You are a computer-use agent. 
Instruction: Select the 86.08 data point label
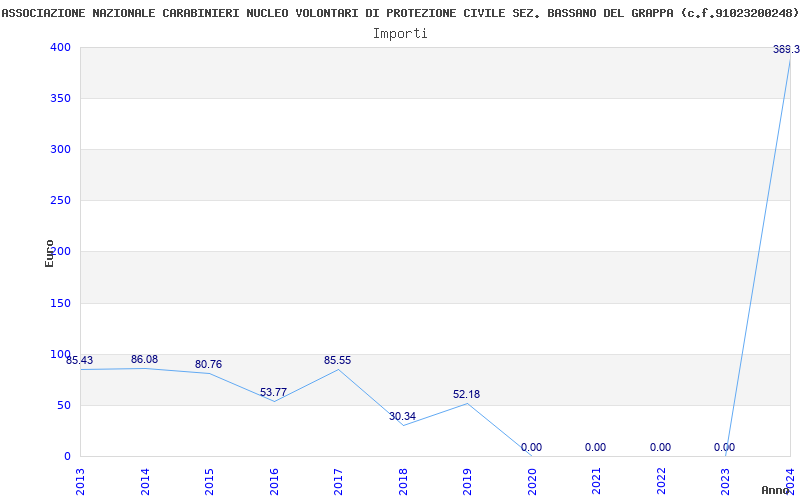click(x=144, y=359)
